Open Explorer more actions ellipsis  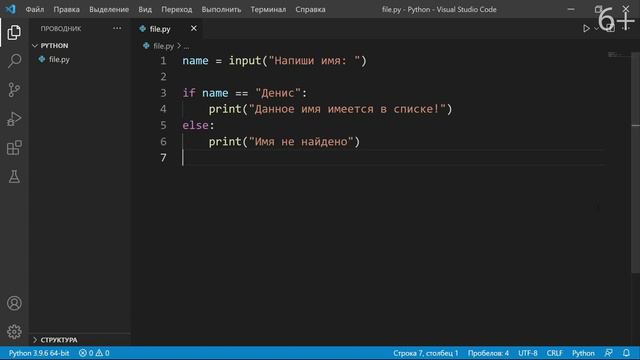117,28
